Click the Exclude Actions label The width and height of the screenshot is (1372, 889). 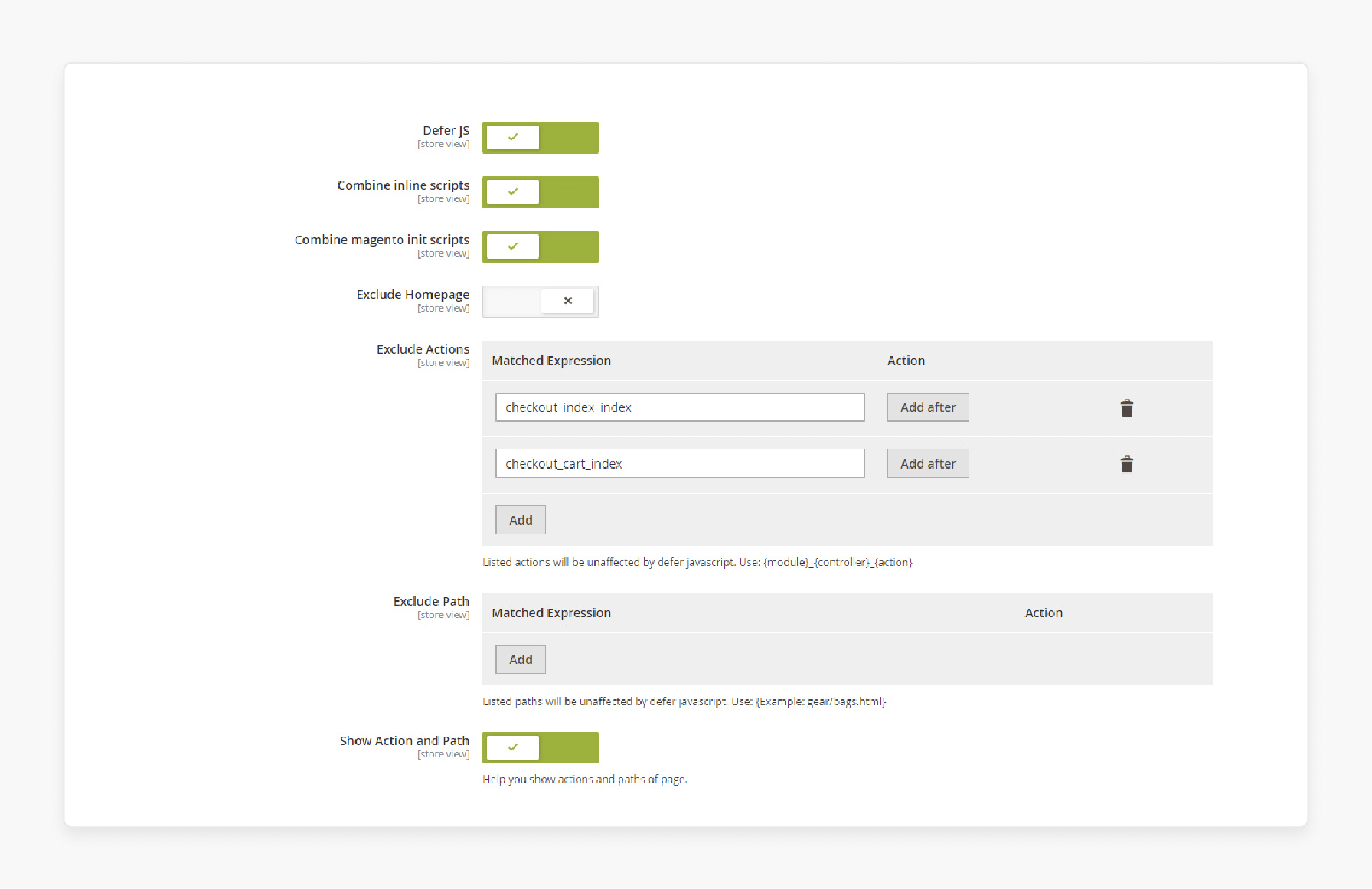(x=423, y=349)
